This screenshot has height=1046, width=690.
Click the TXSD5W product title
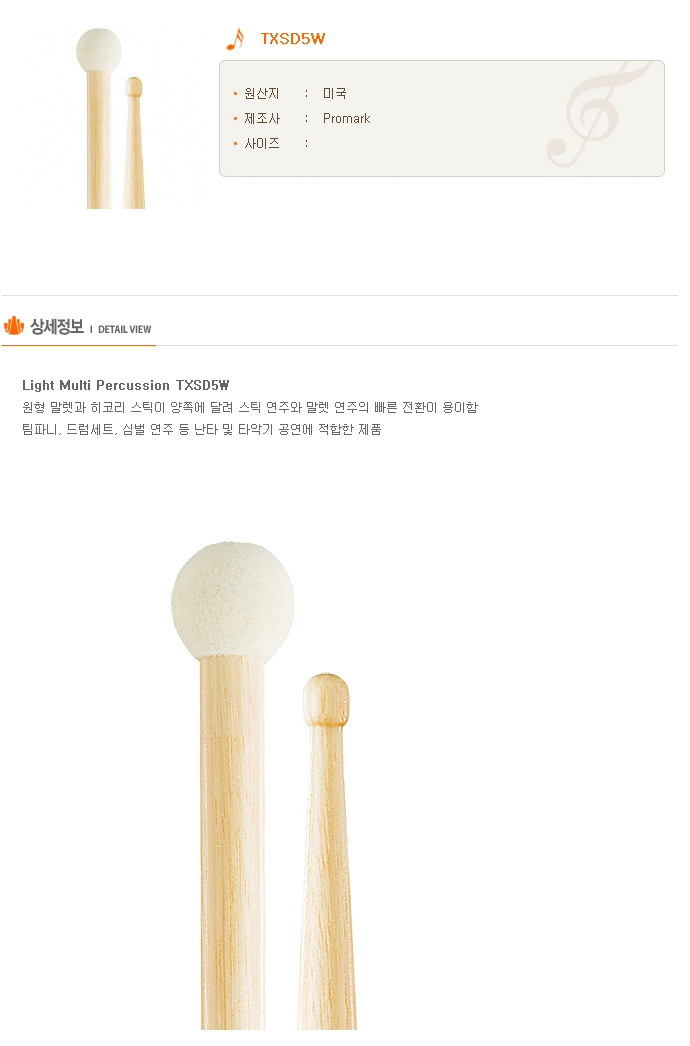click(x=293, y=39)
